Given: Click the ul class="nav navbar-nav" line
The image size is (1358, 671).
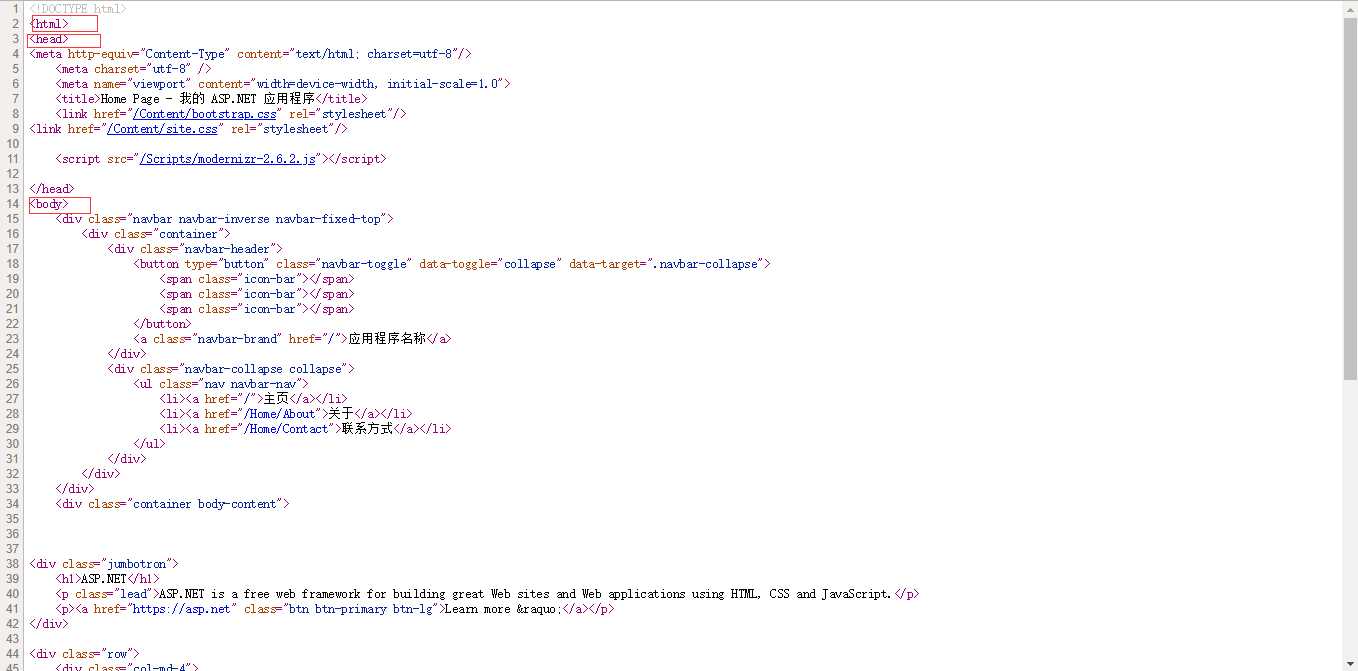Looking at the screenshot, I should (x=221, y=384).
